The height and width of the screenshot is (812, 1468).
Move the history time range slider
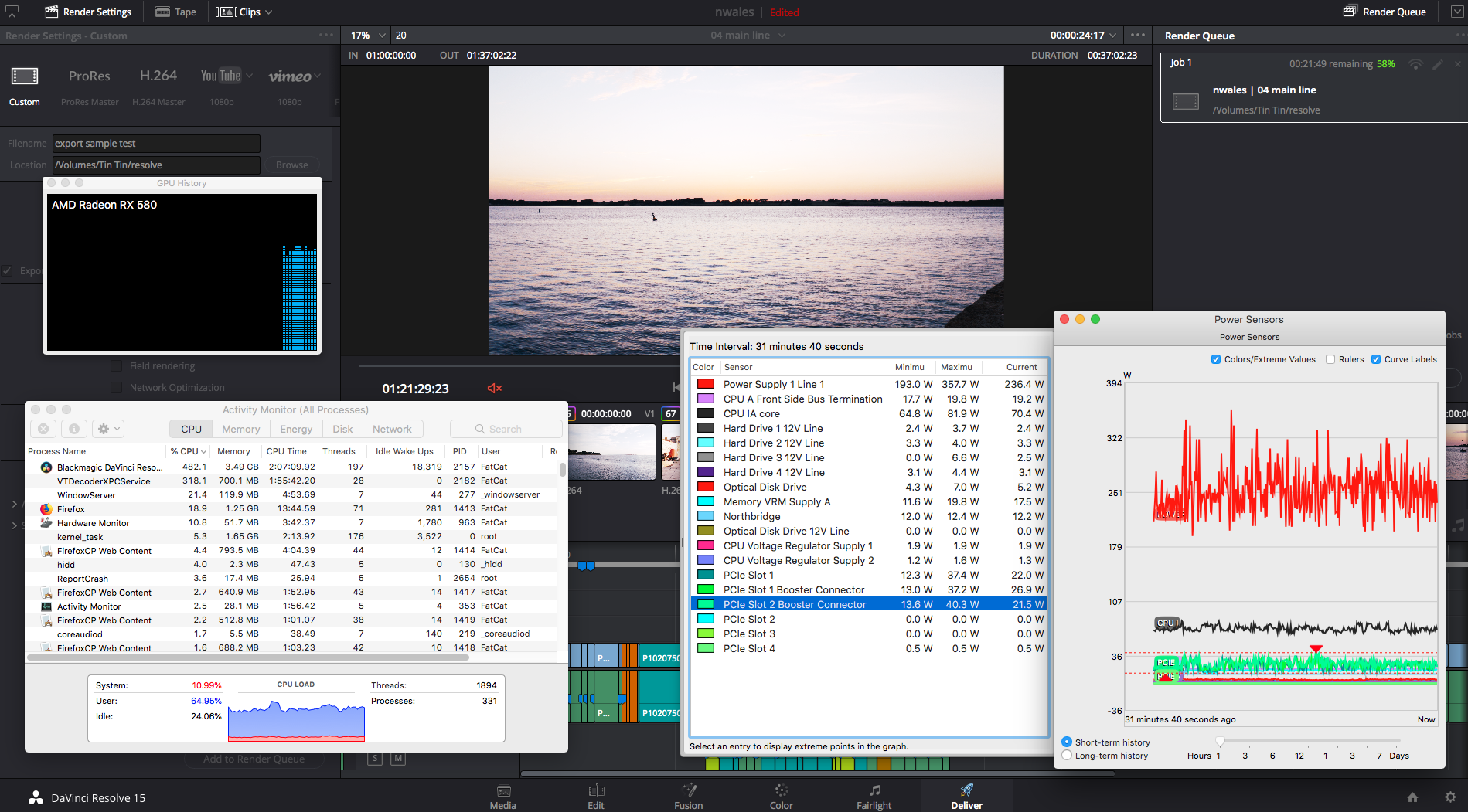[1220, 742]
